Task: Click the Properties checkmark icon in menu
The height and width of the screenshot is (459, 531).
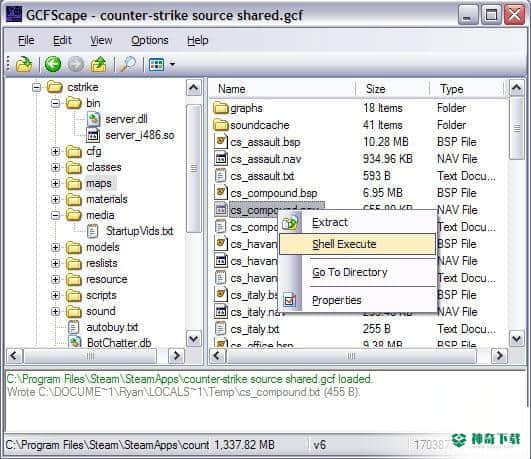Action: 290,300
